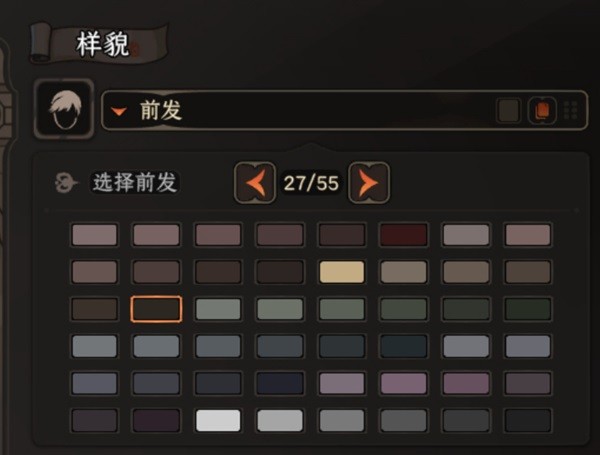Click the 前发 dropdown header label
Screen dimensions: 600x455
[x=161, y=111]
